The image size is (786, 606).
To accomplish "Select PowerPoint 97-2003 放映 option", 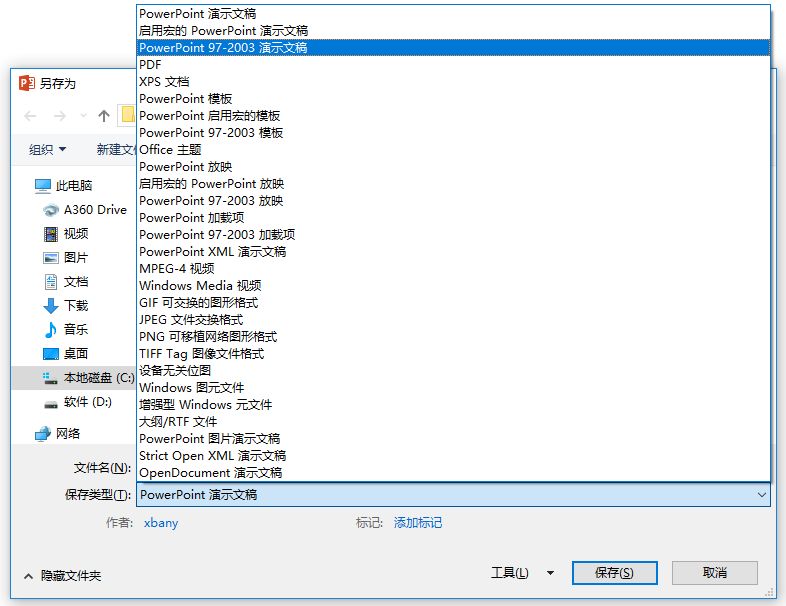I will pos(453,201).
